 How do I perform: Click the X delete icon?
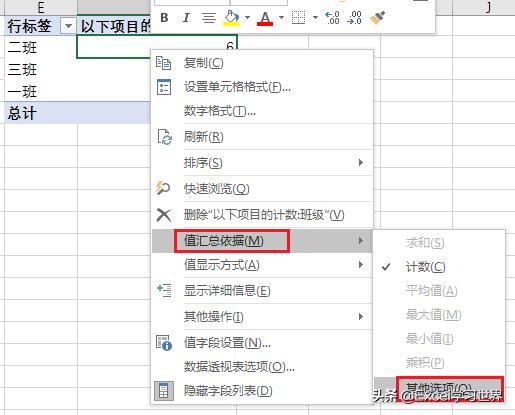click(x=164, y=215)
